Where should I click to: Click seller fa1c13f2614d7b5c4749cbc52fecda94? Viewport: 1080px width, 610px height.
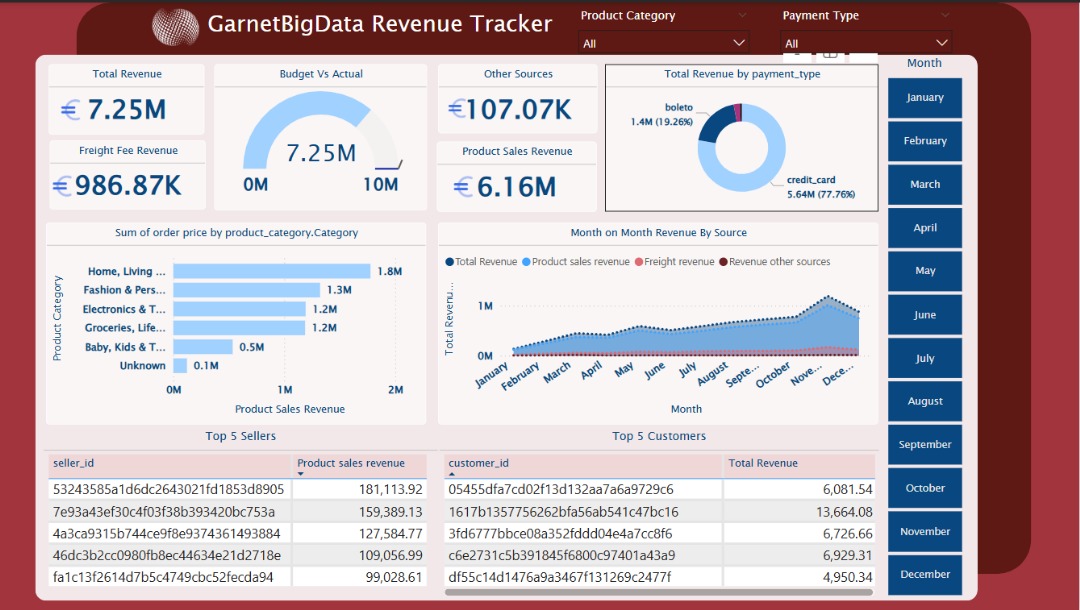click(163, 578)
